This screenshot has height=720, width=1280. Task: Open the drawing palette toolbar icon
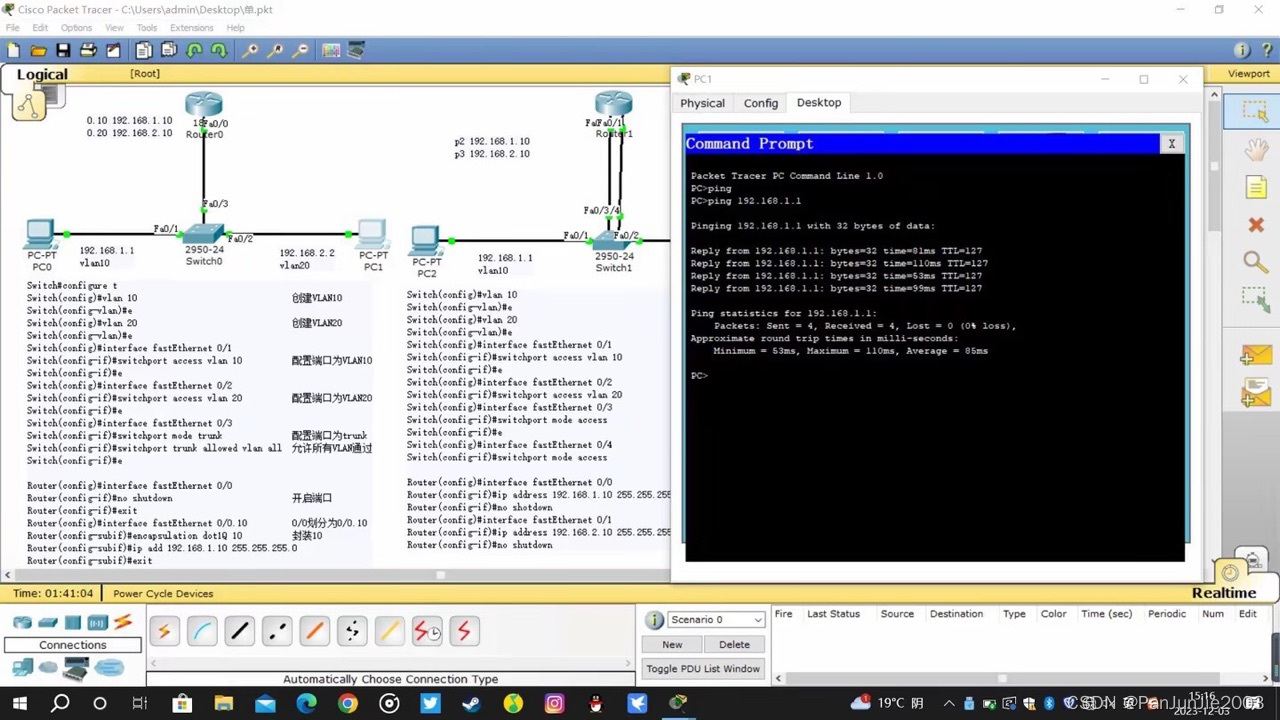pyautogui.click(x=331, y=50)
